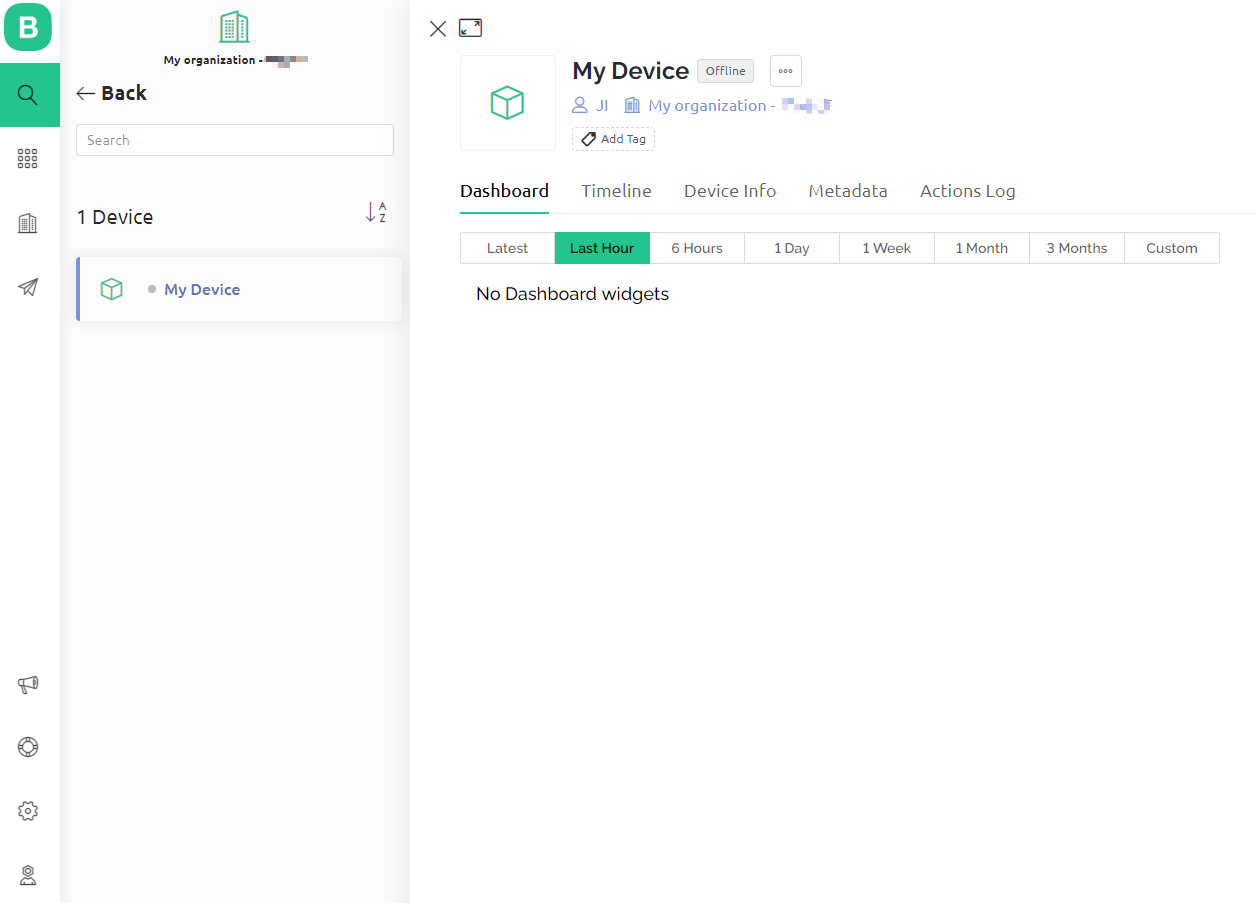This screenshot has height=903, width=1255.
Task: Open the organizations building icon in sidebar
Action: click(28, 223)
